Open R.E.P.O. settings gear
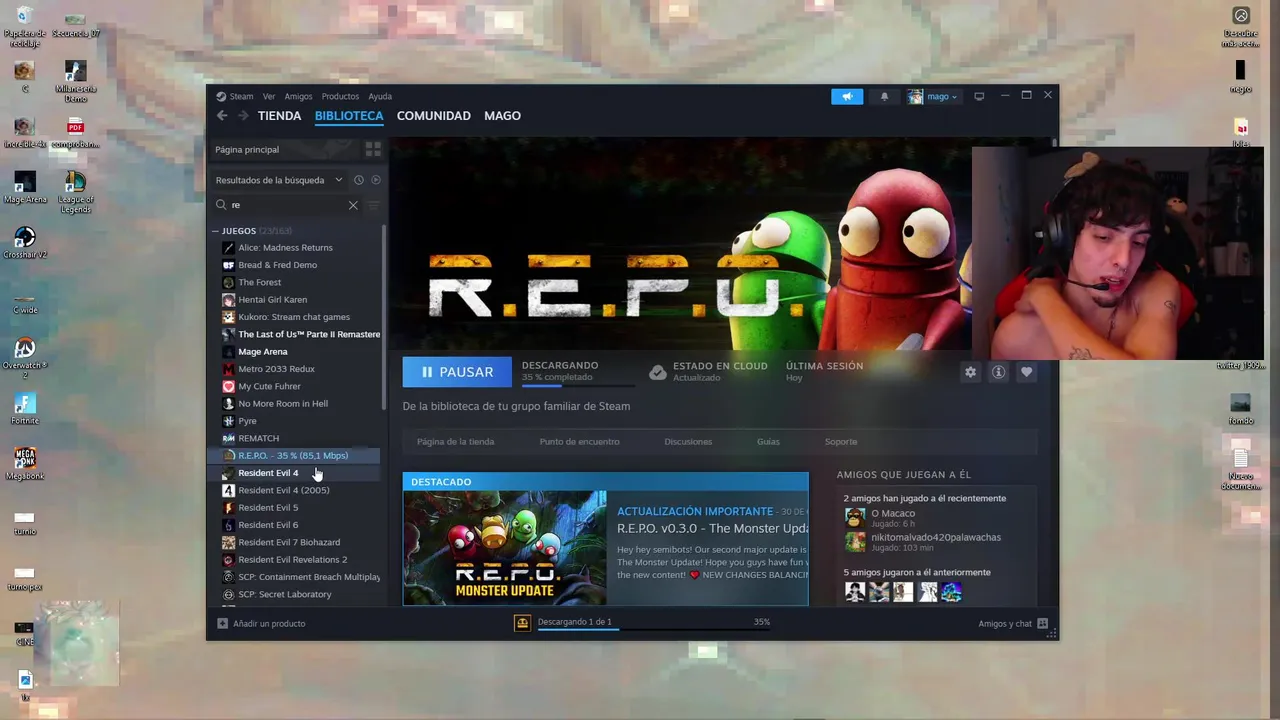The image size is (1280, 720). pyautogui.click(x=970, y=372)
